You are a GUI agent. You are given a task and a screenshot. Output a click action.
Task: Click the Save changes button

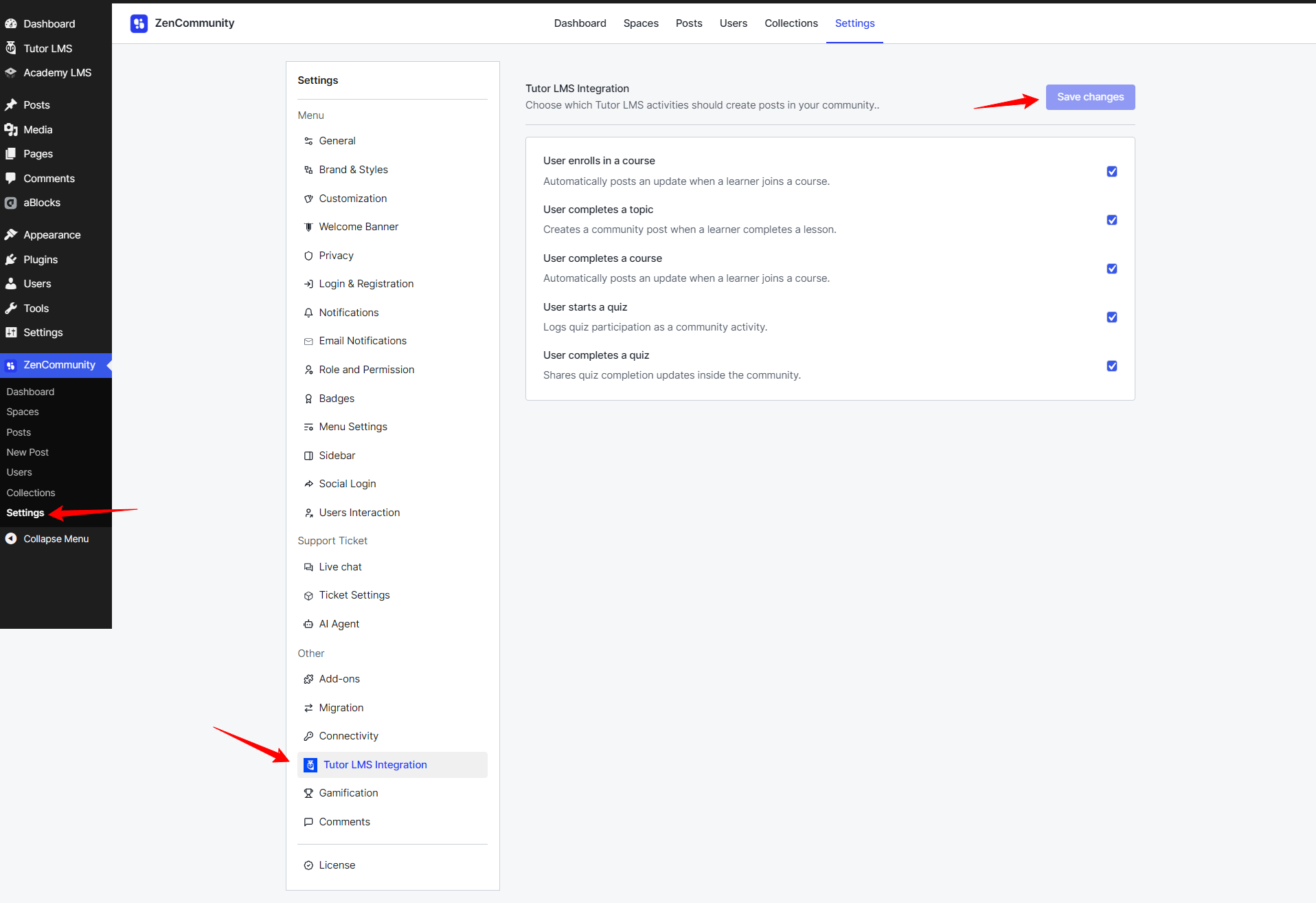pos(1090,97)
